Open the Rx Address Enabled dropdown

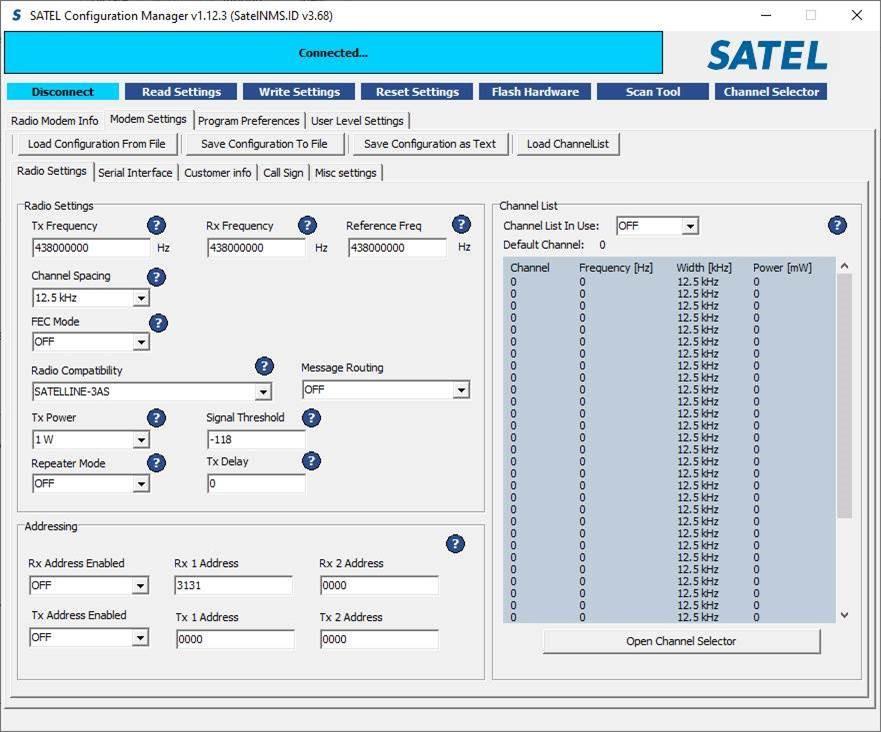(140, 586)
